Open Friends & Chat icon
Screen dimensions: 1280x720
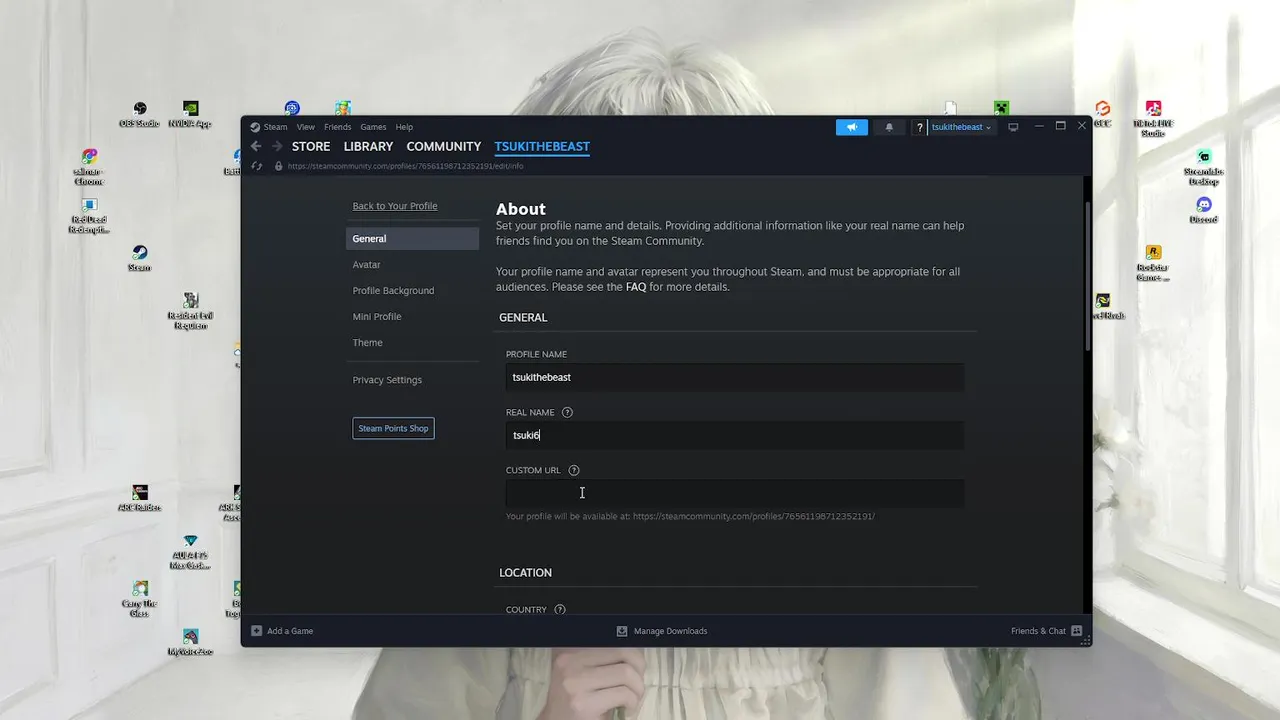tap(1077, 631)
